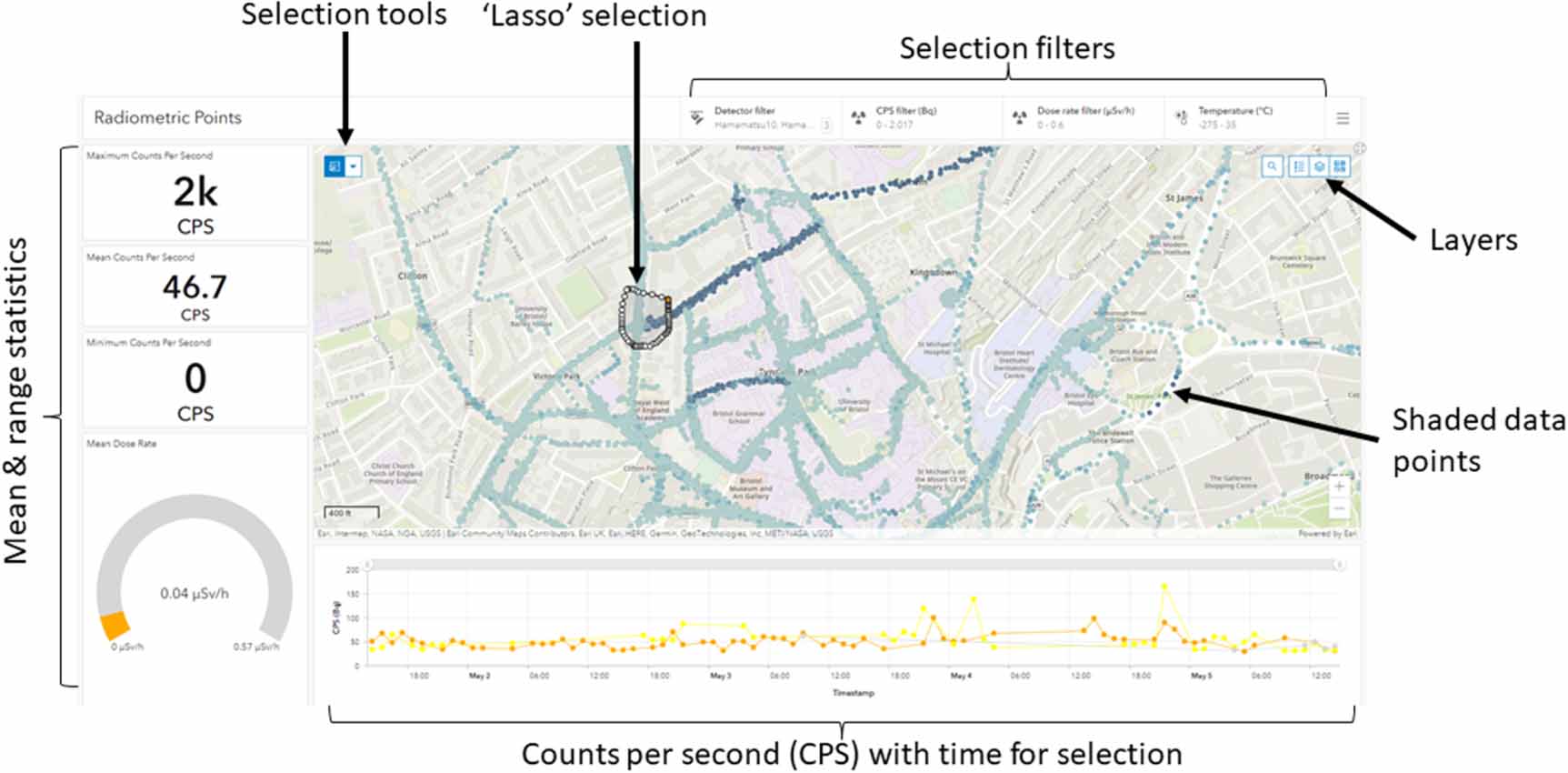Open the basemap gallery grid icon
The image size is (1568, 773).
tap(1340, 168)
